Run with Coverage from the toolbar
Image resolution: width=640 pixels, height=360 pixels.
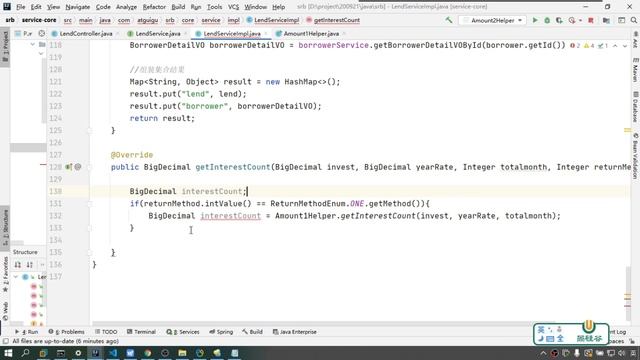point(559,20)
